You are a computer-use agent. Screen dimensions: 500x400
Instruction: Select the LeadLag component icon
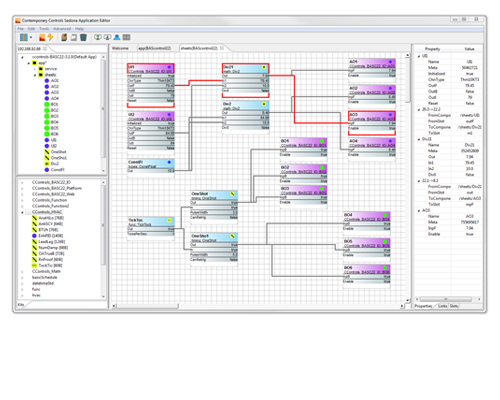click(34, 242)
